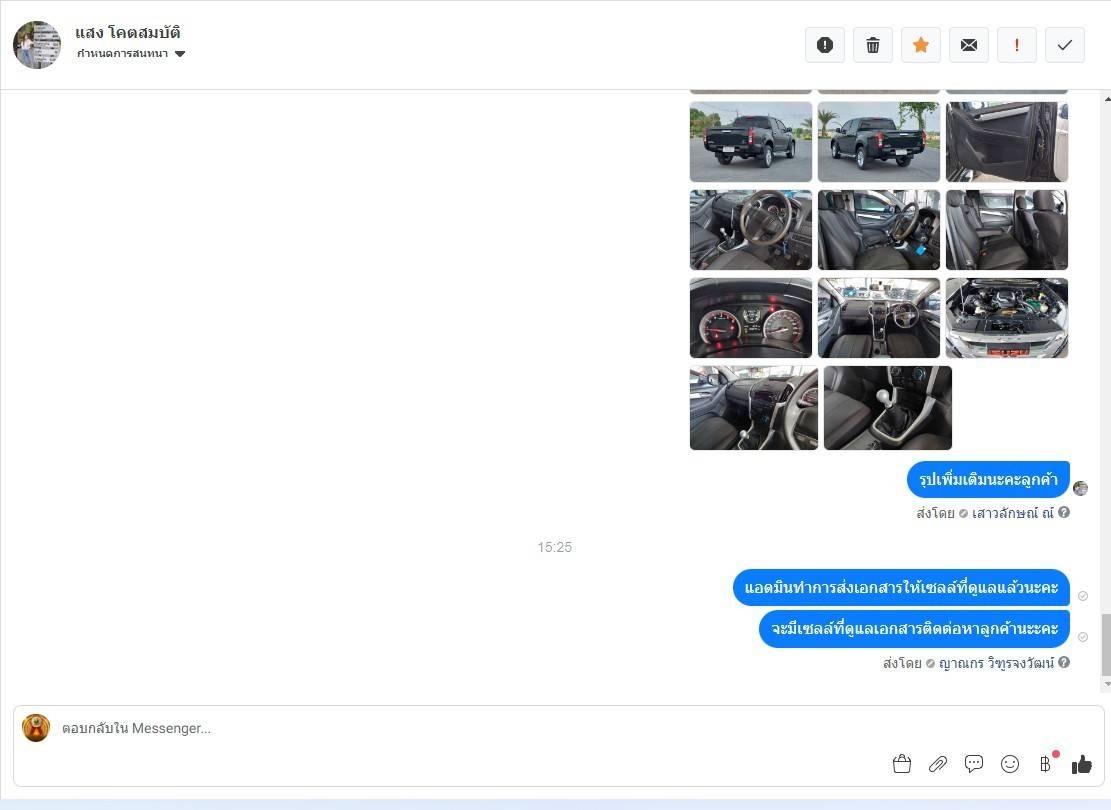Viewport: 1111px width, 810px height.
Task: Open contact name แสง โคตสมบัติ
Action: click(x=128, y=32)
